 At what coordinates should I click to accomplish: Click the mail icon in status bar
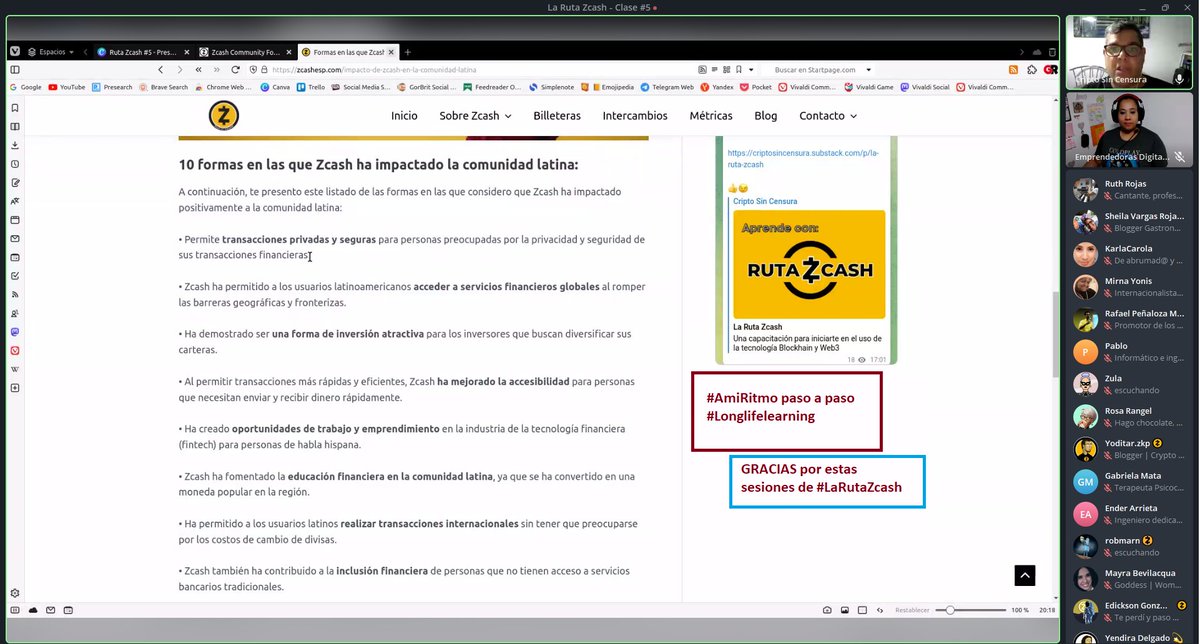(50, 610)
